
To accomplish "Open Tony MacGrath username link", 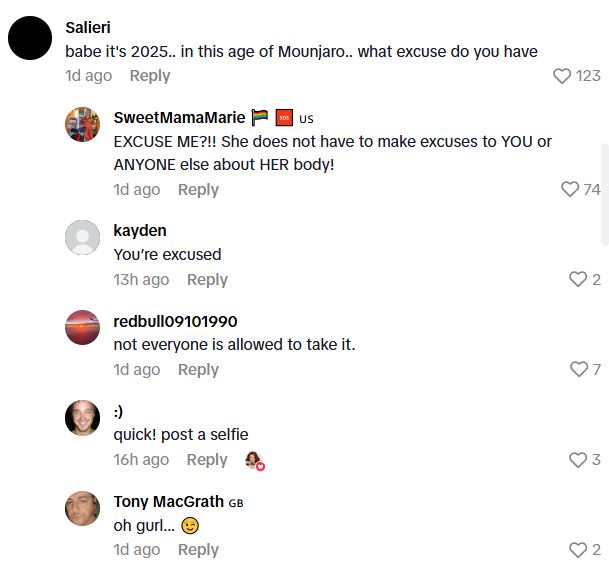I will click(169, 501).
